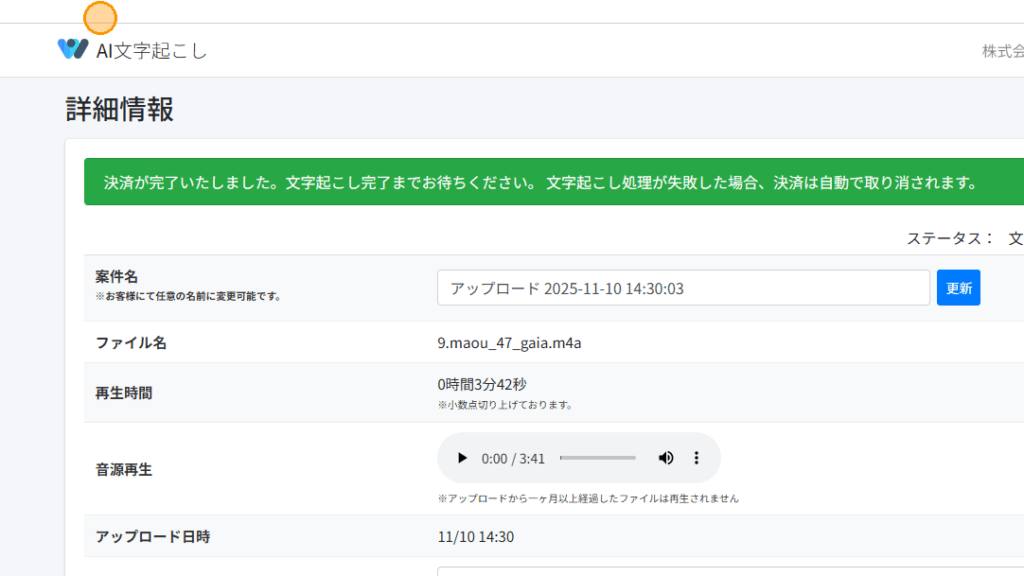This screenshot has height=576, width=1024.
Task: Select the upload date 11/10 14:30
Action: (475, 537)
